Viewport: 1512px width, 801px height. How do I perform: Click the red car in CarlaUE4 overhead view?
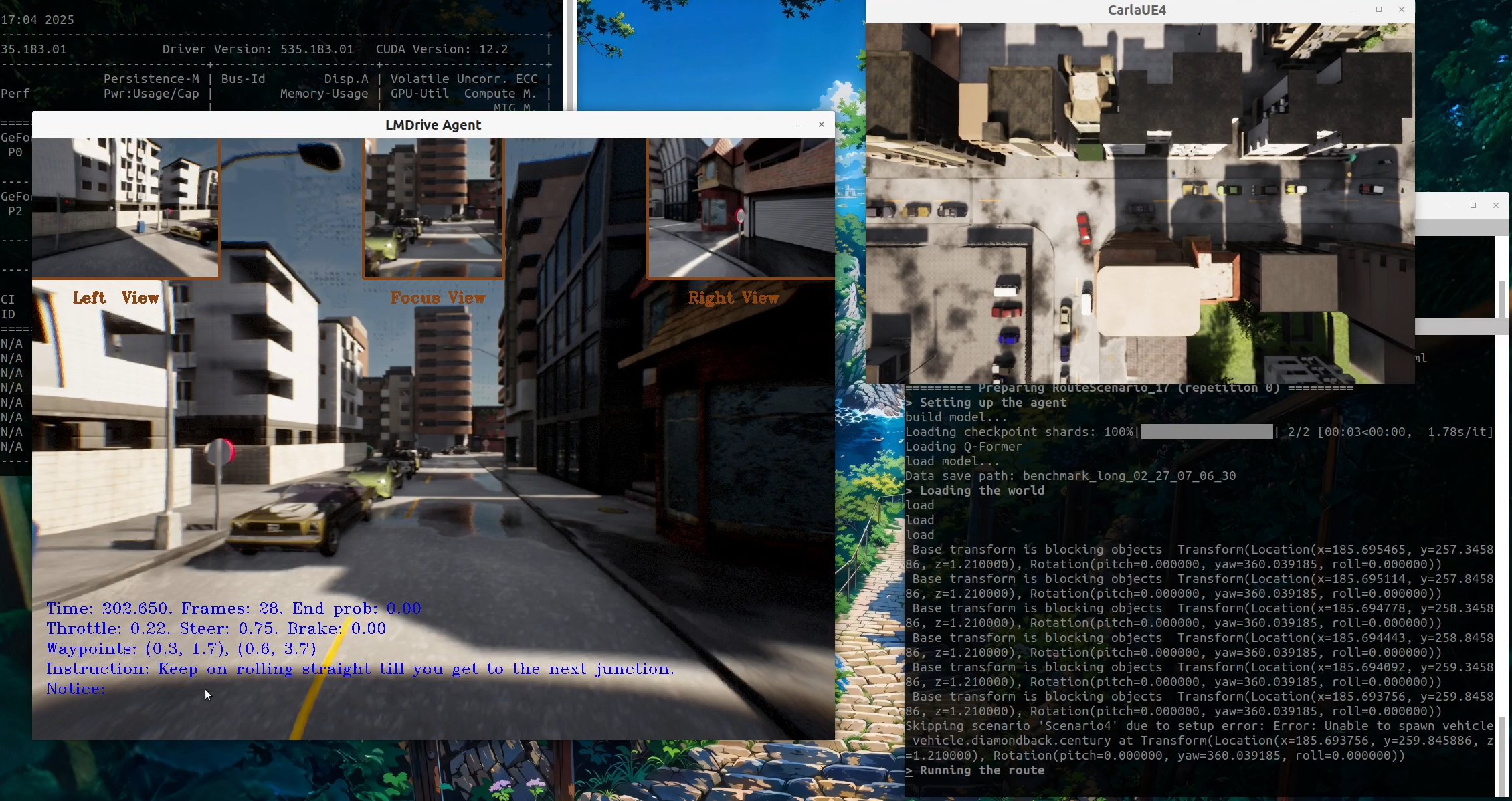pyautogui.click(x=1083, y=228)
